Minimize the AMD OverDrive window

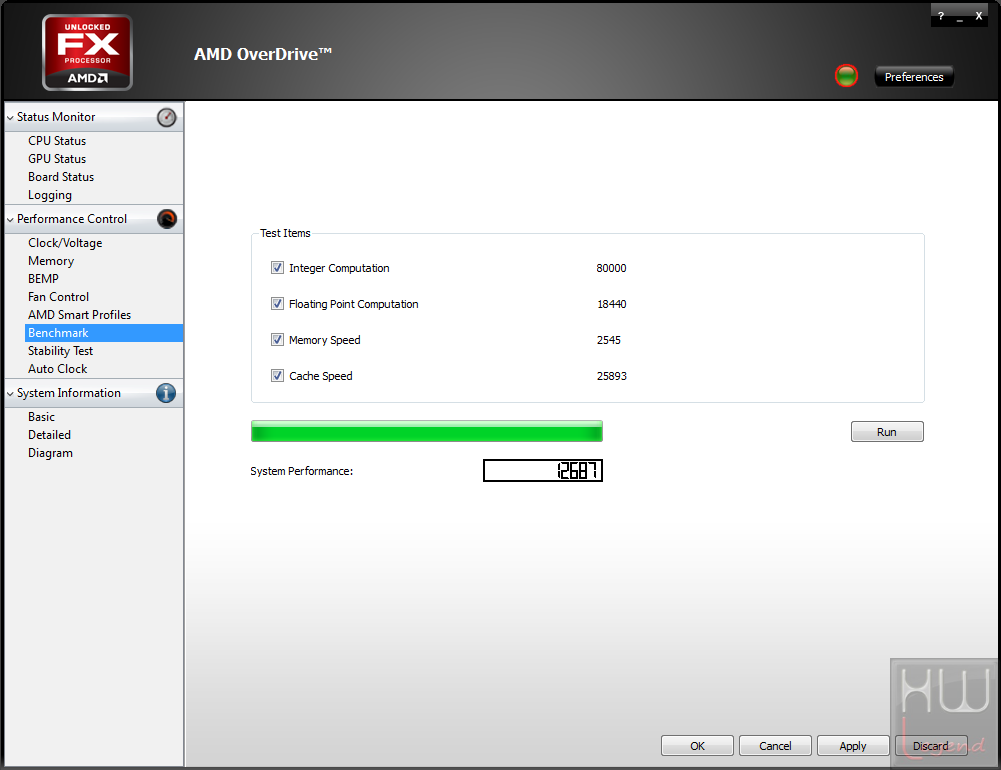coord(960,17)
